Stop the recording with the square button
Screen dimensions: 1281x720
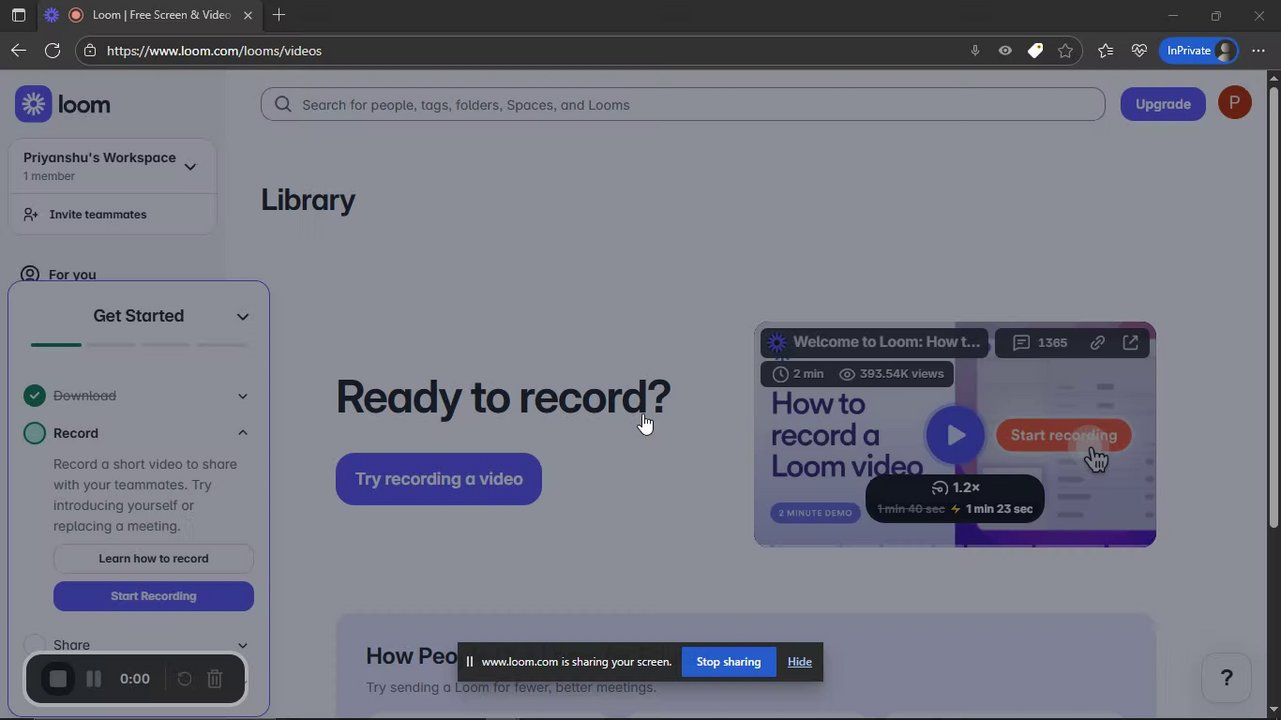coord(58,679)
